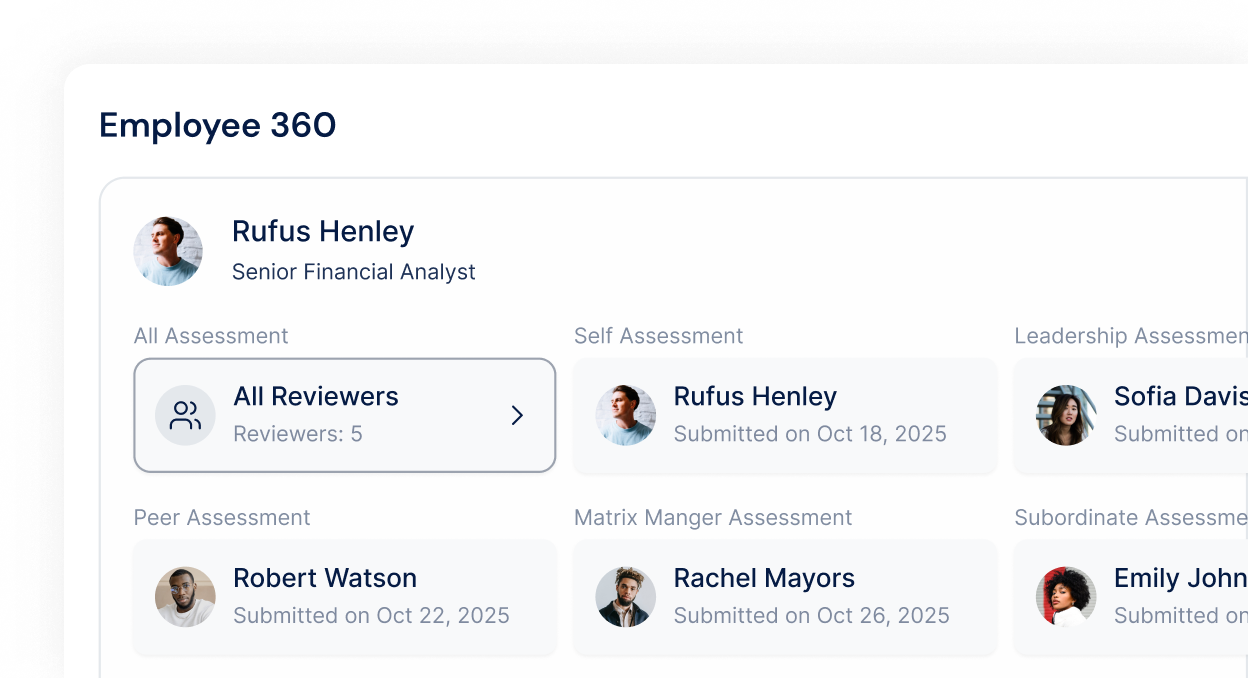Expand the All Reviewers chevron arrow
Image resolution: width=1248 pixels, height=678 pixels.
click(517, 415)
